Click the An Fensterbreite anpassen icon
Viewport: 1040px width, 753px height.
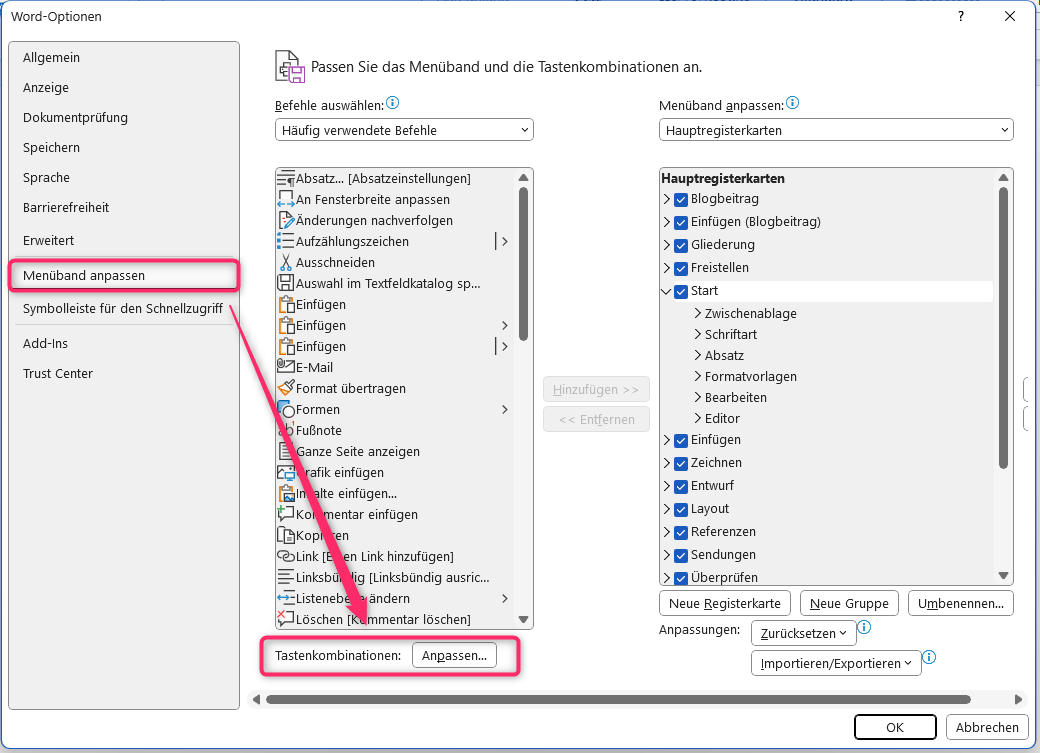[x=286, y=199]
